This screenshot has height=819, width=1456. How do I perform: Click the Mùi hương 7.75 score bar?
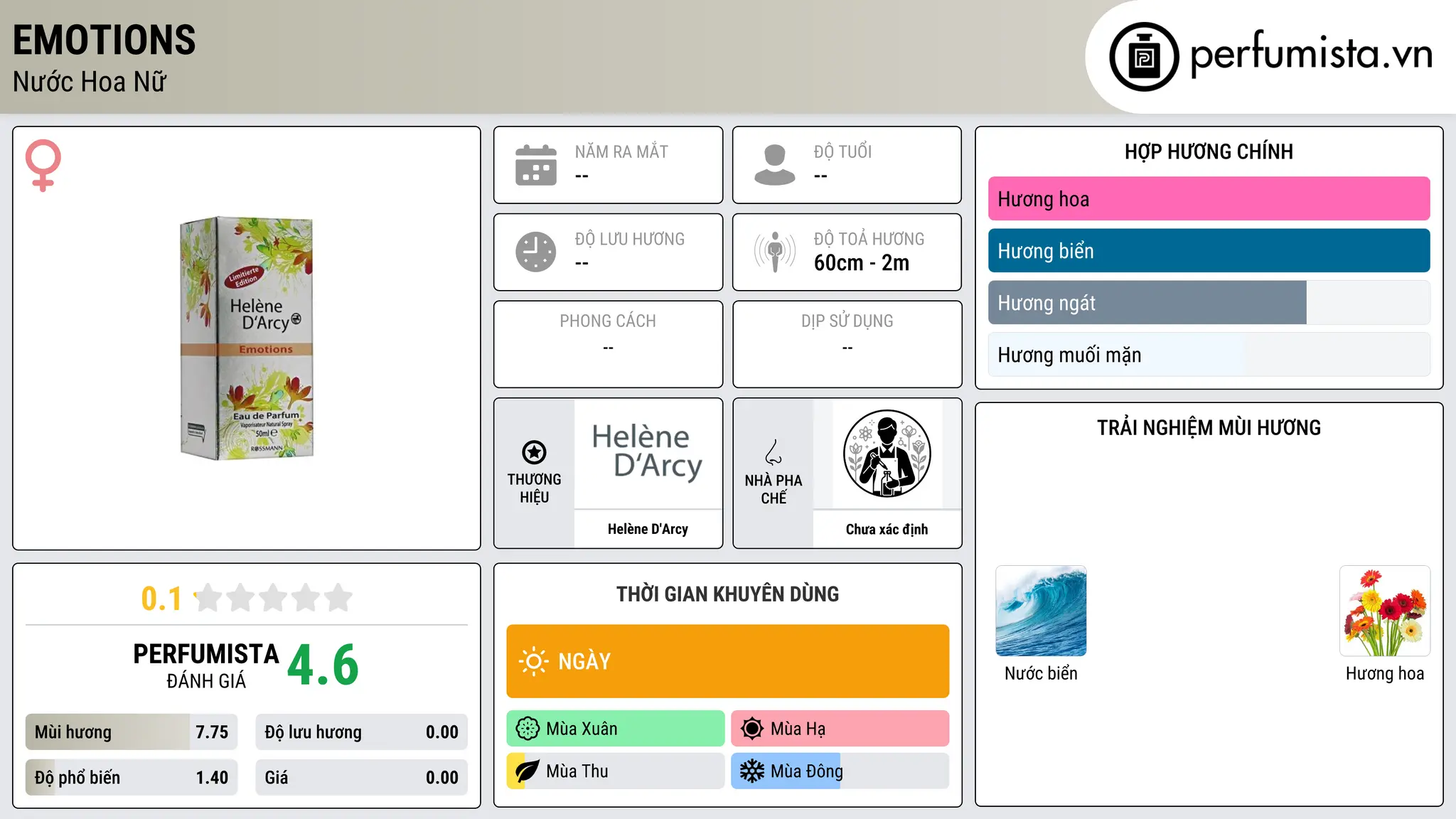click(132, 732)
